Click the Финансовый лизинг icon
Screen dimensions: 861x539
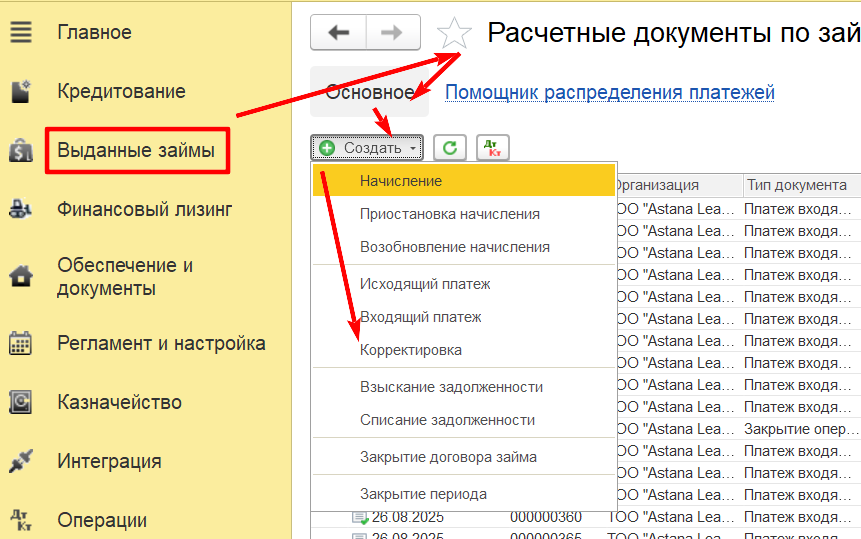tap(21, 209)
